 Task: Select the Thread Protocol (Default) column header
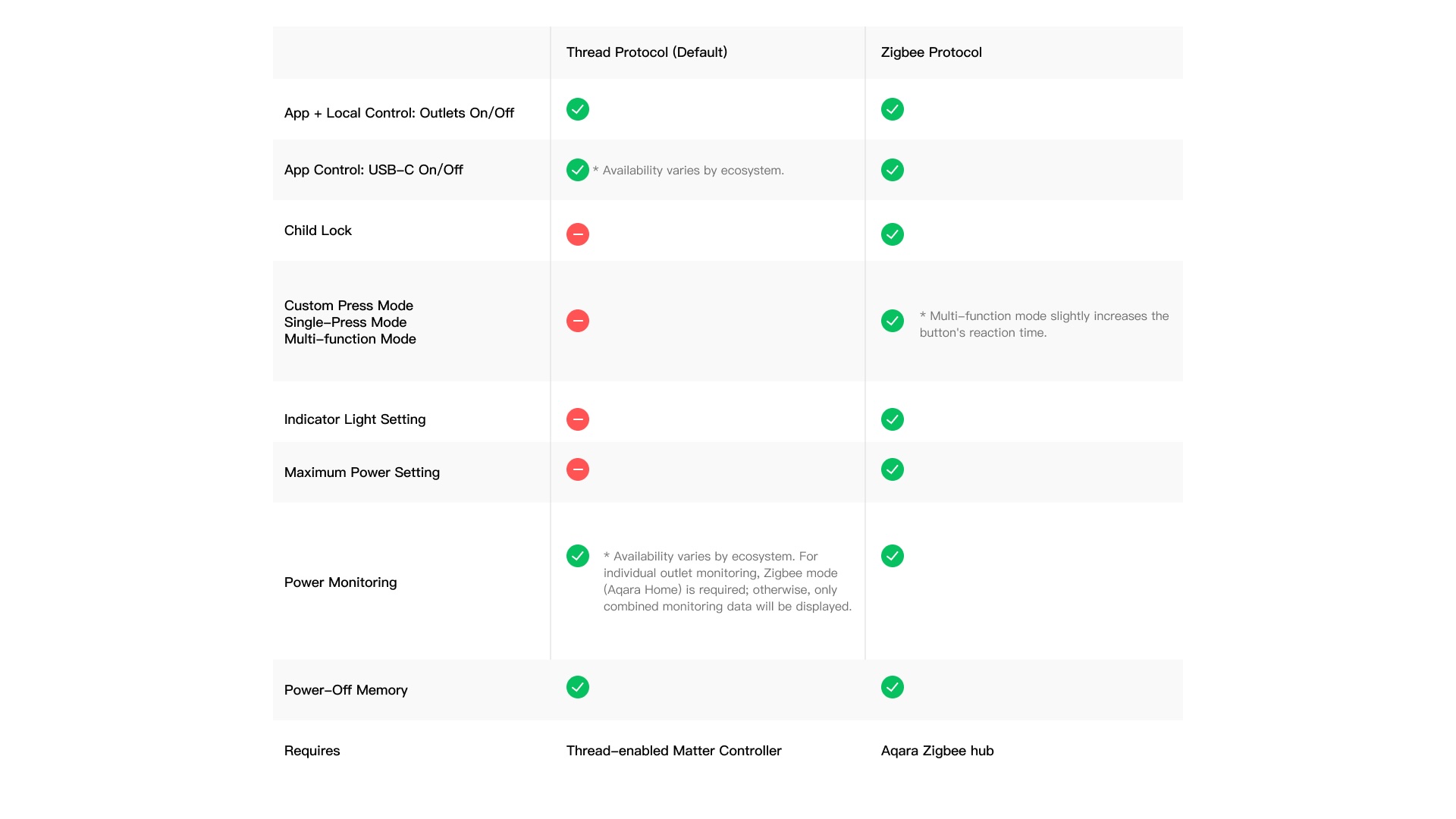(x=646, y=52)
